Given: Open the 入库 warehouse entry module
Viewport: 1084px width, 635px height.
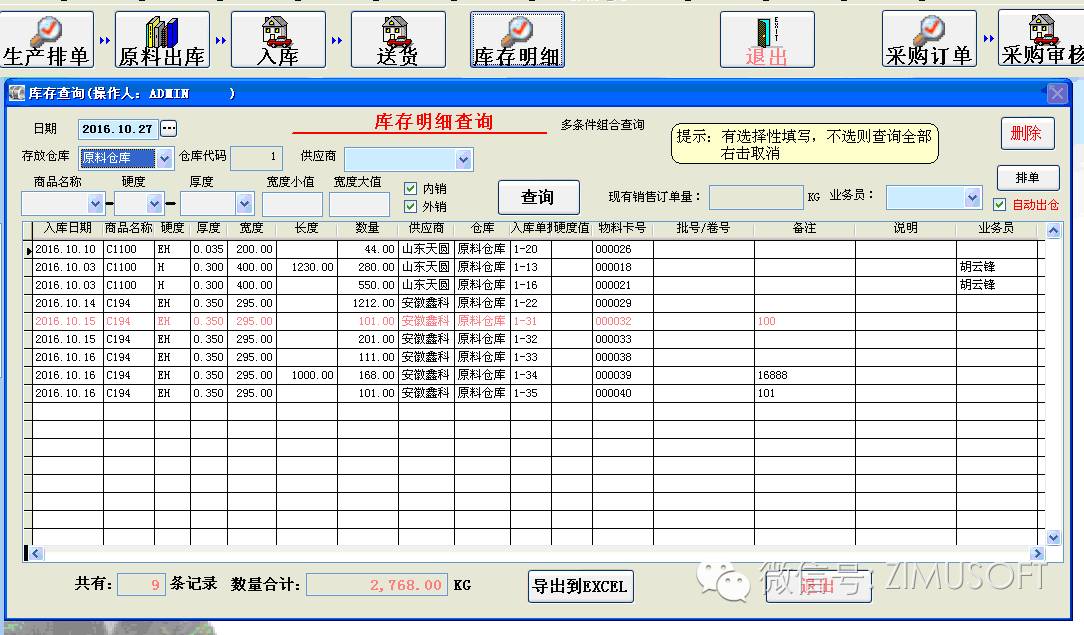Looking at the screenshot, I should [277, 40].
